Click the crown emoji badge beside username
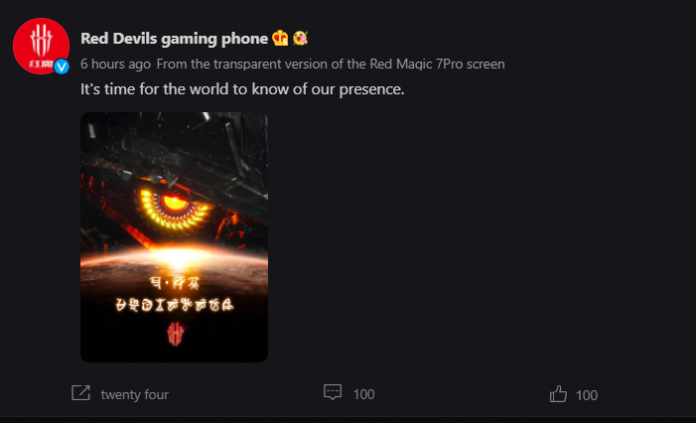This screenshot has width=696, height=423. pos(280,38)
